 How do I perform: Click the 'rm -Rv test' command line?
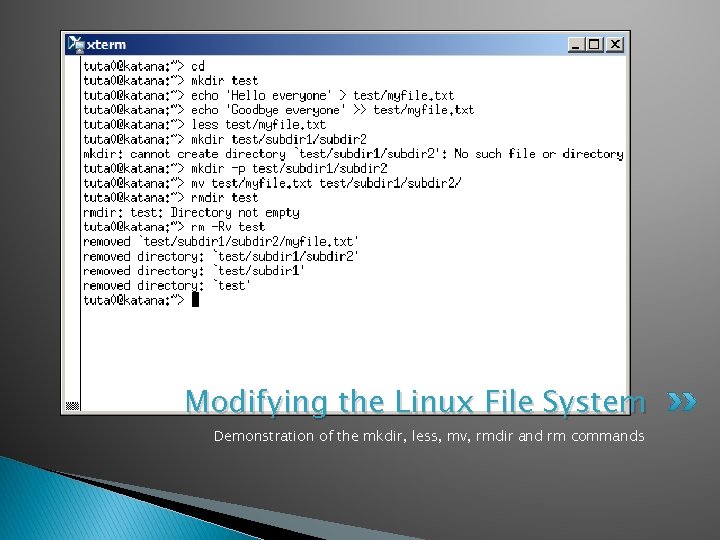(174, 227)
